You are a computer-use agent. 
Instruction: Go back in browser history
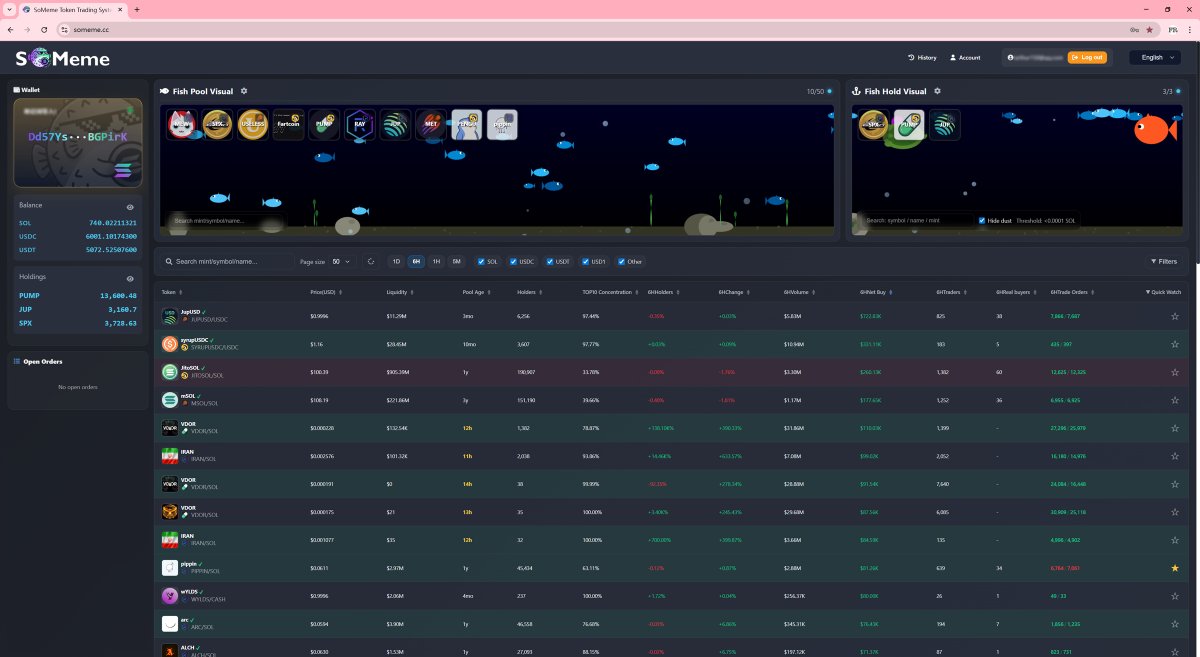pyautogui.click(x=11, y=29)
